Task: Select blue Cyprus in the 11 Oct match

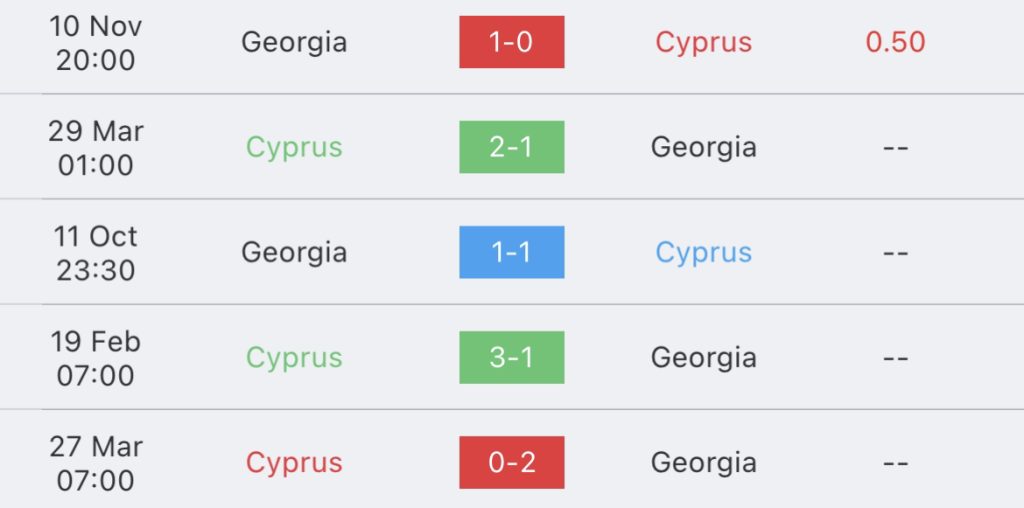Action: 703,253
